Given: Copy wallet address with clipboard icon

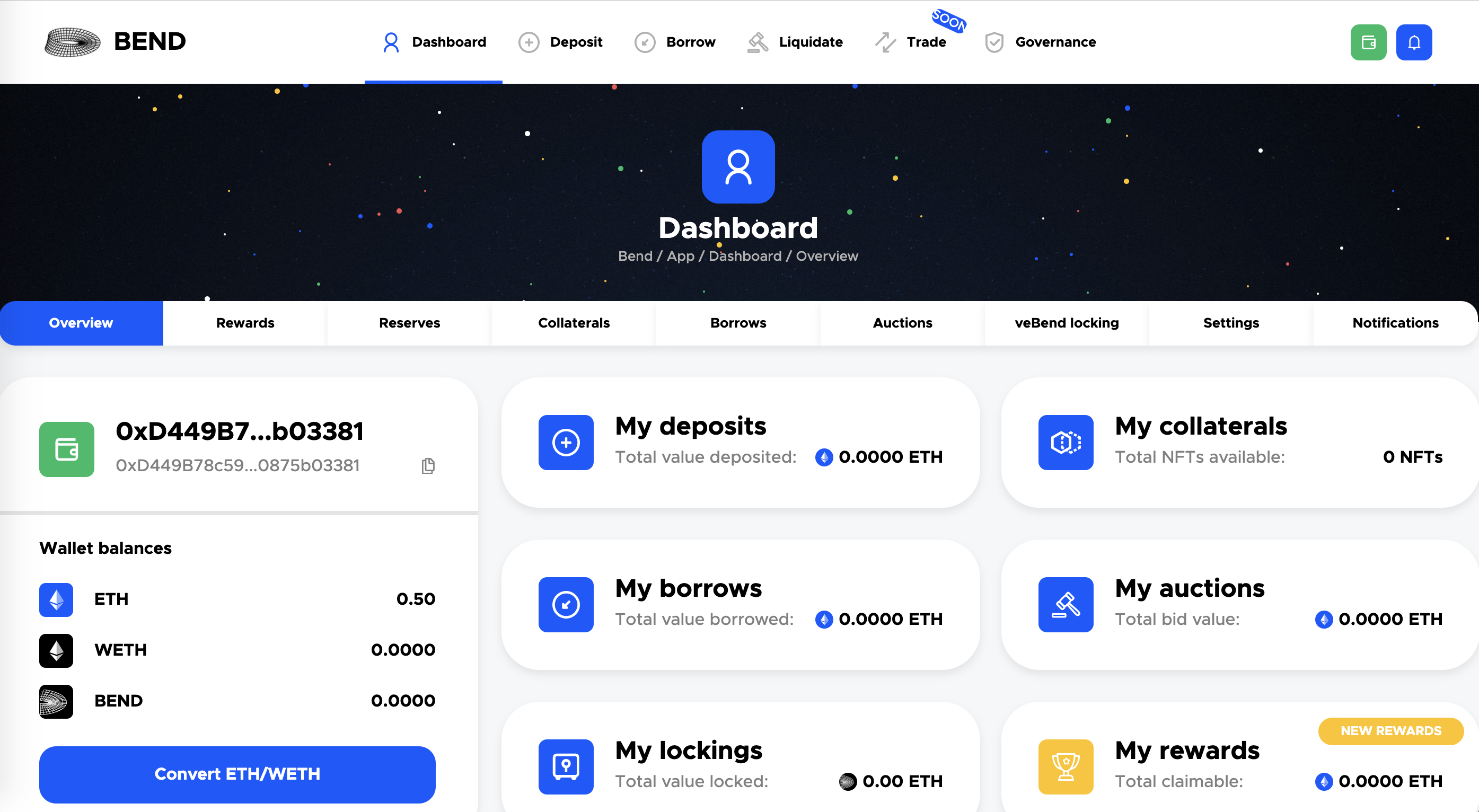Looking at the screenshot, I should point(428,465).
